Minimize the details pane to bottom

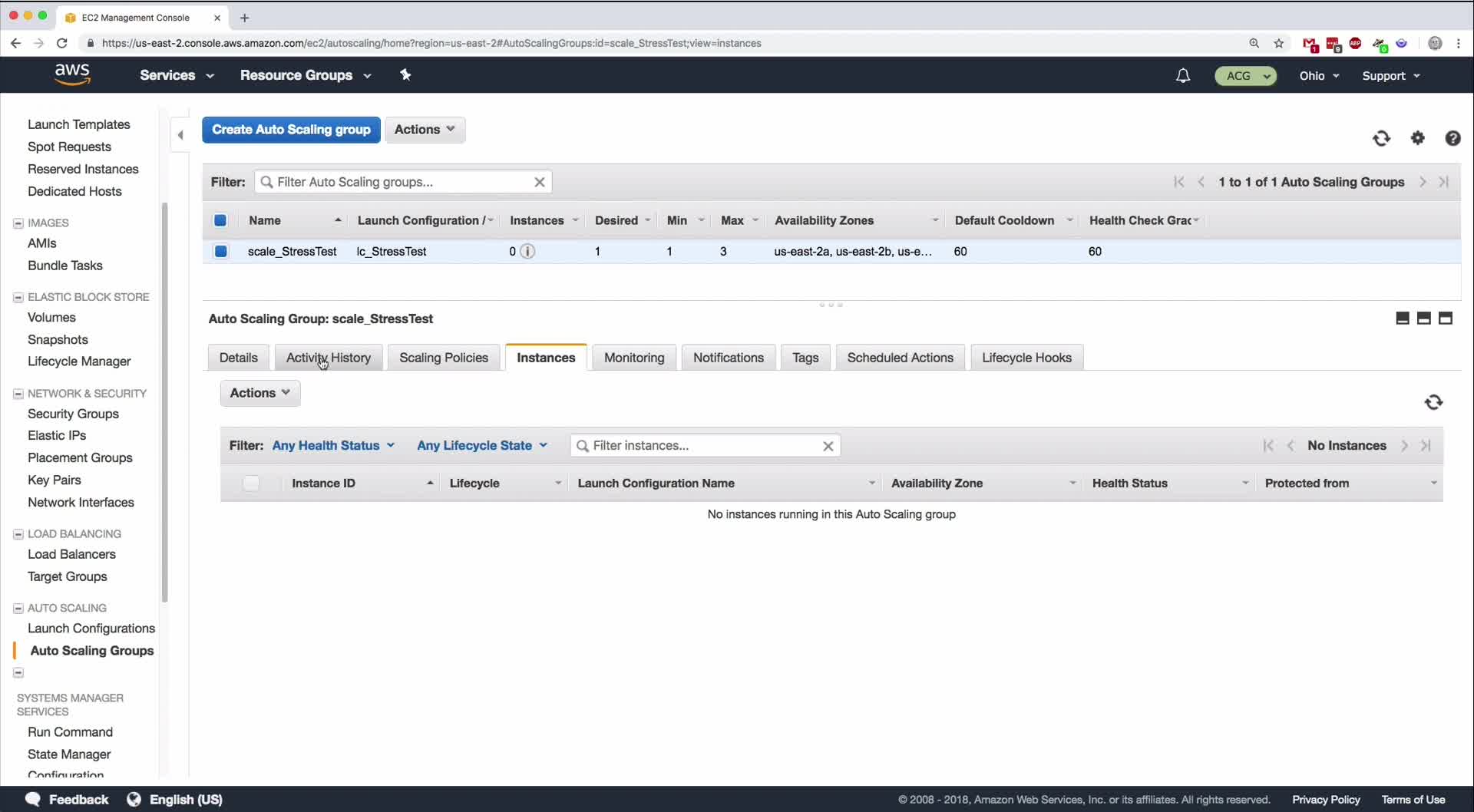[x=1403, y=319]
